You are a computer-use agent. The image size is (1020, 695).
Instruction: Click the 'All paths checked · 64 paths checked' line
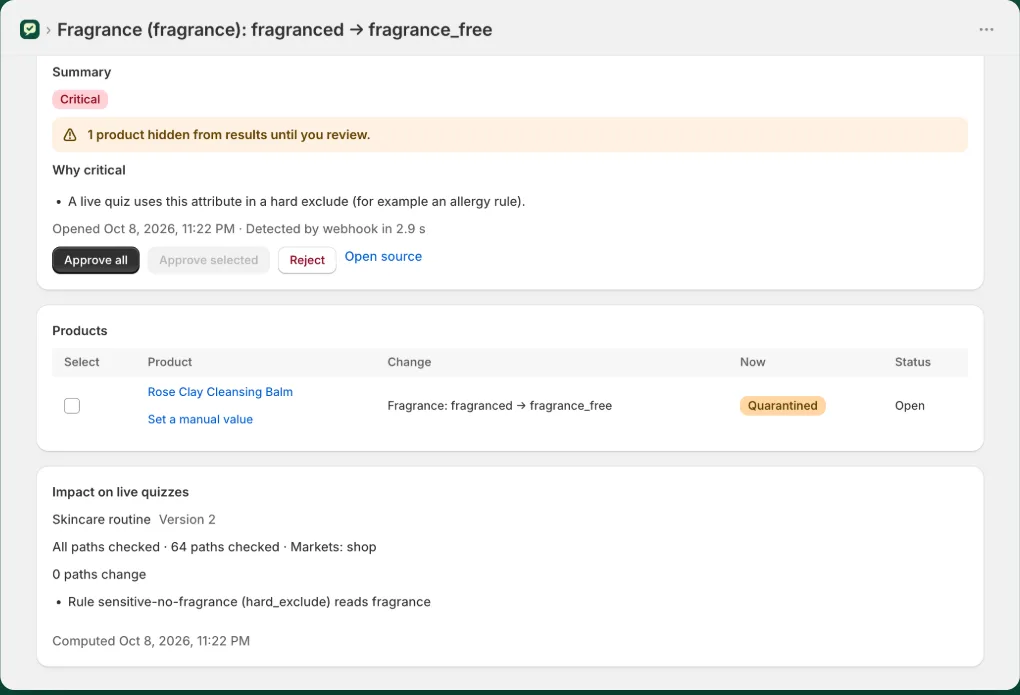tap(214, 547)
